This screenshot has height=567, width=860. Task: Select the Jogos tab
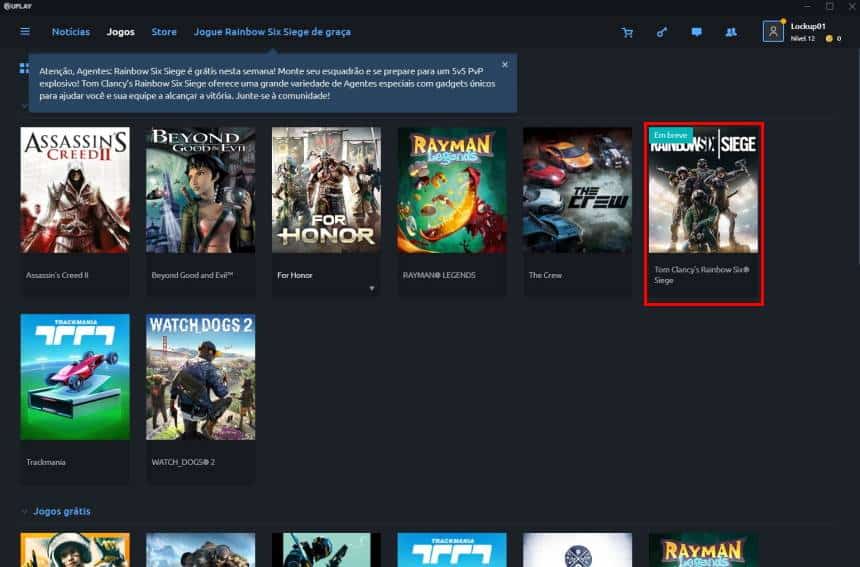tap(121, 32)
